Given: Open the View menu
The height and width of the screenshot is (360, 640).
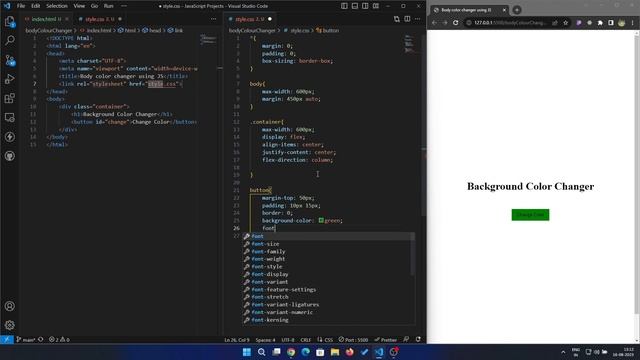Looking at the screenshot, I should point(79,6).
